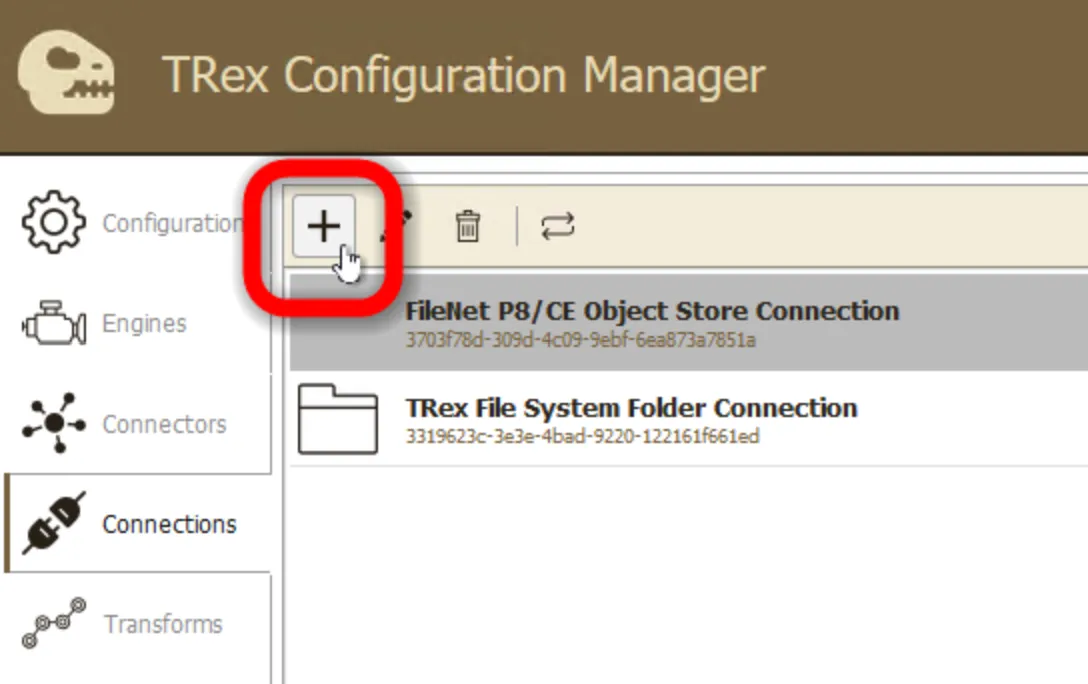Viewport: 1088px width, 684px height.
Task: Switch to the Engines section
Action: click(136, 323)
